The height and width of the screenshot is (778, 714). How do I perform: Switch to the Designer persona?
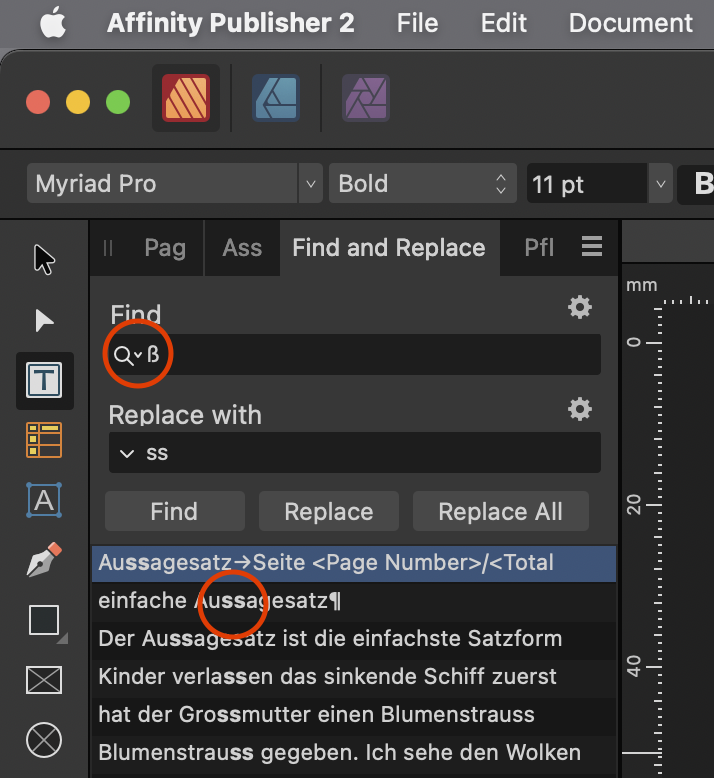pos(276,98)
